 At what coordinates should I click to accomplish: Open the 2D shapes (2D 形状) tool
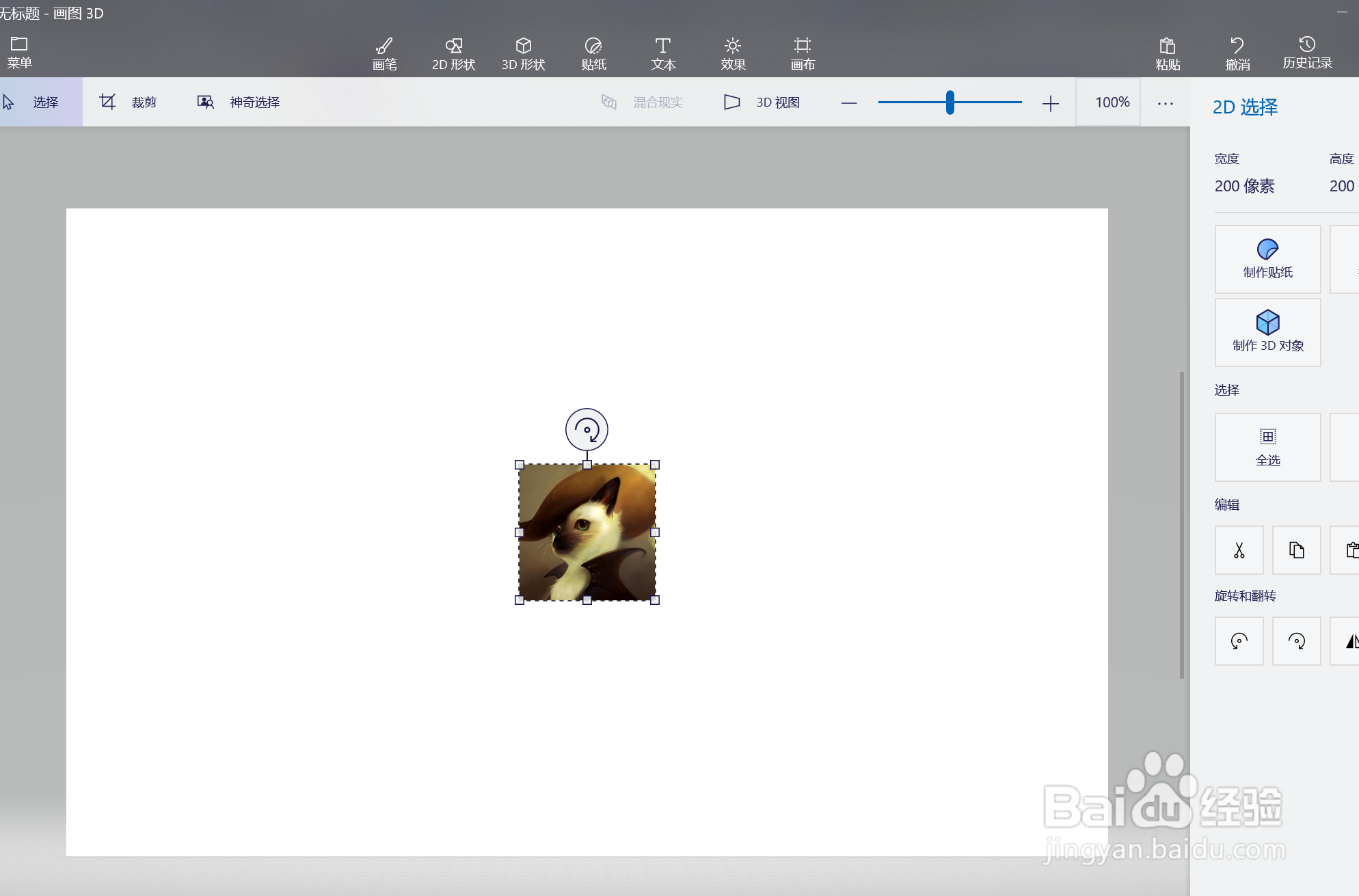453,53
